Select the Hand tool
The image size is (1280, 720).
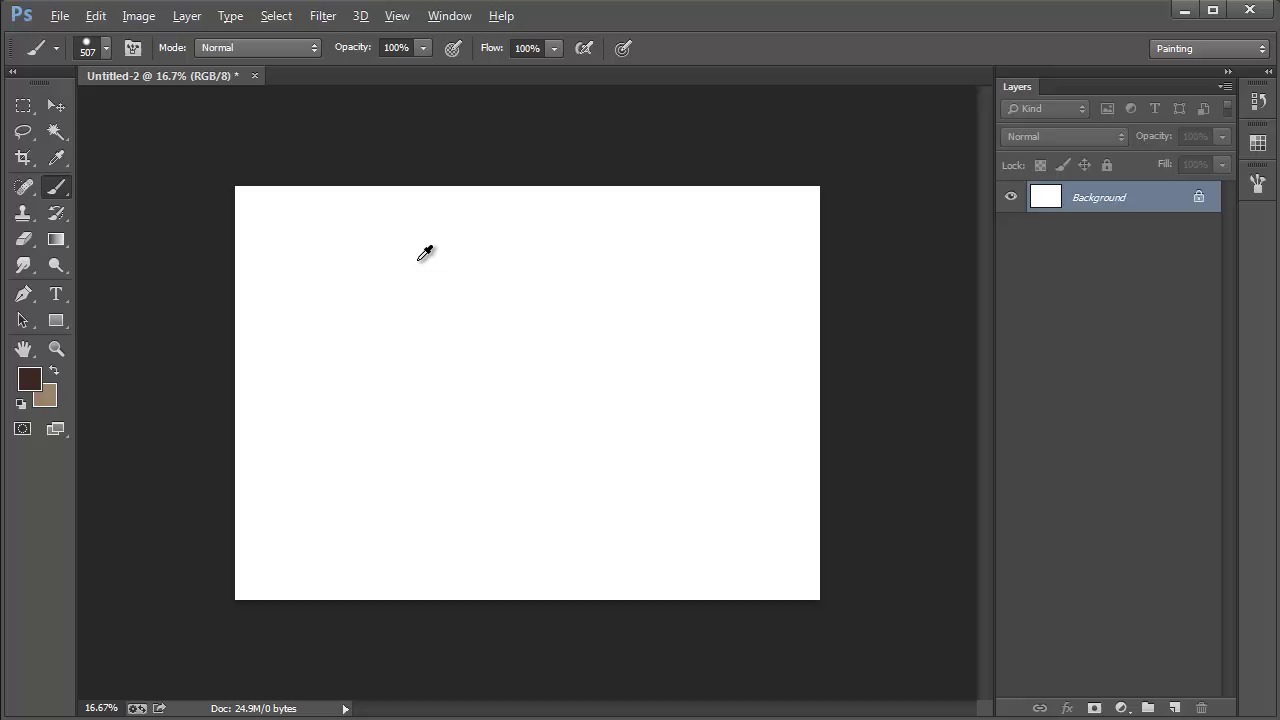(x=23, y=349)
